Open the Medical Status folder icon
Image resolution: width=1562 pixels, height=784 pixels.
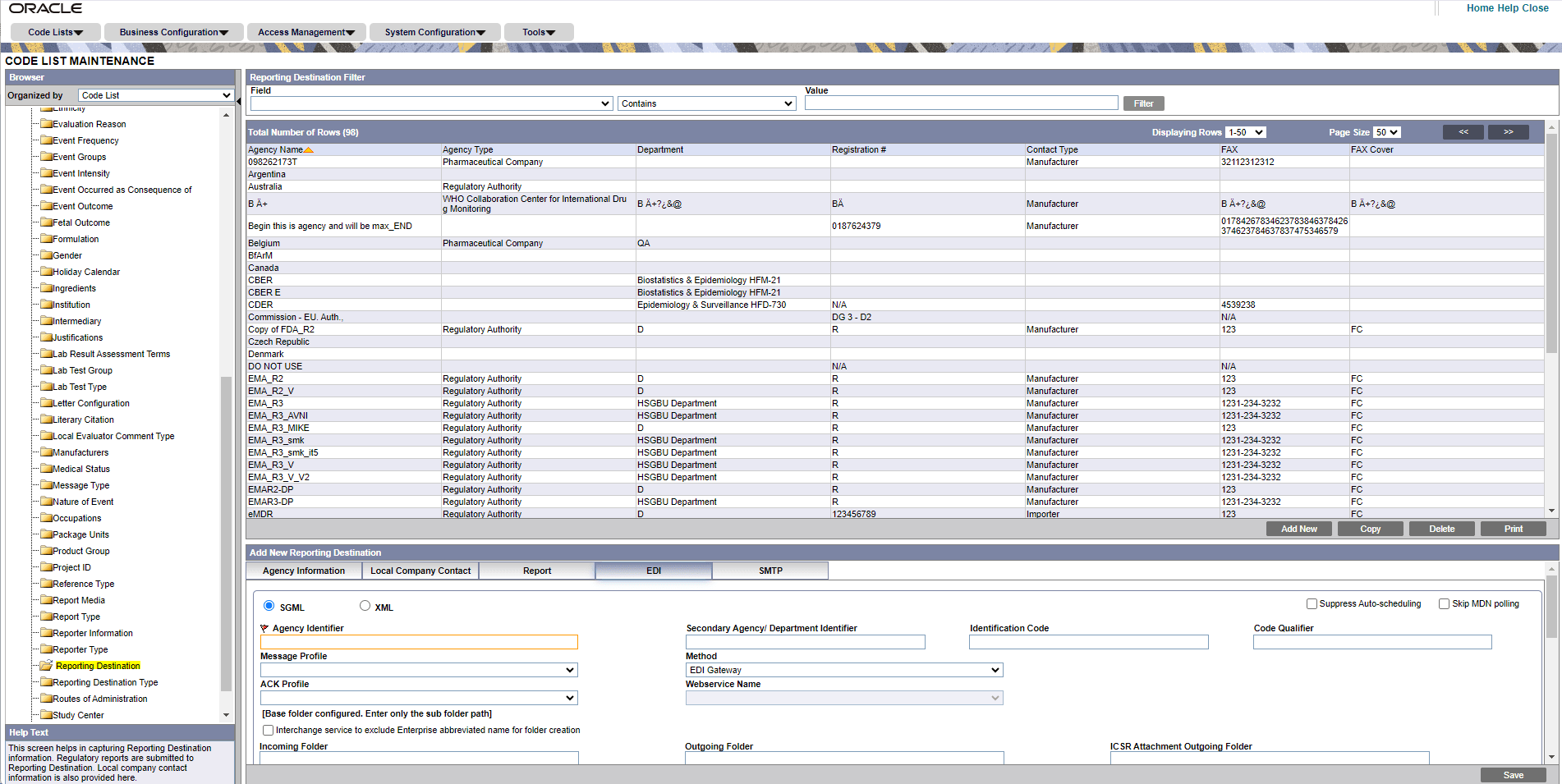point(47,469)
